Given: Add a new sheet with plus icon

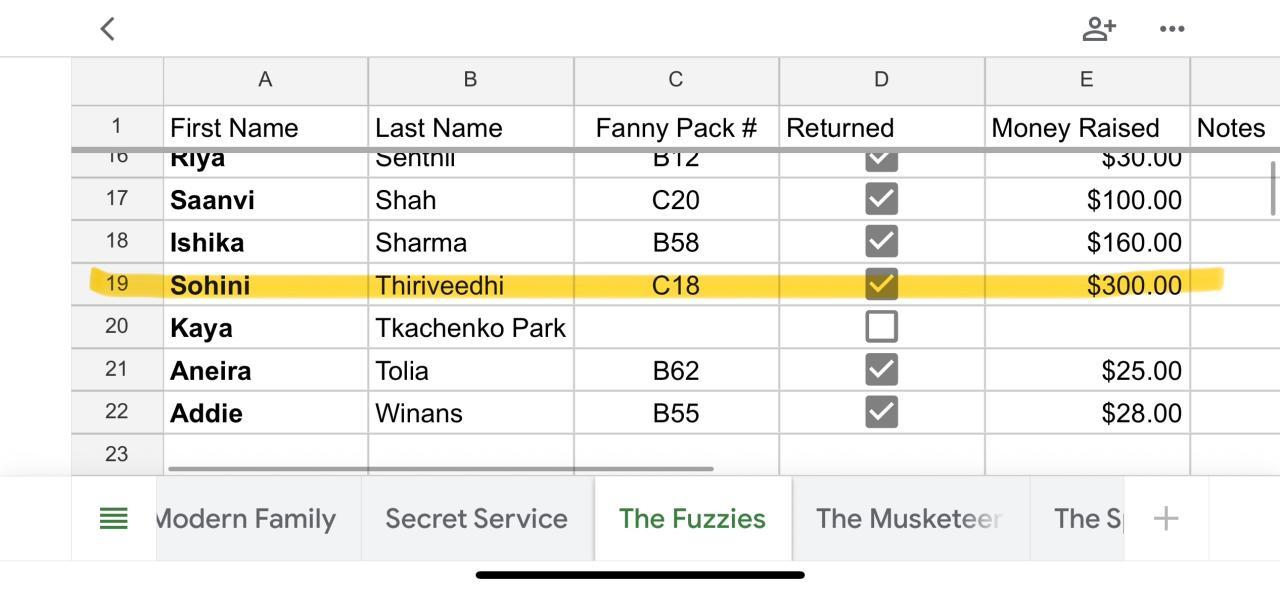Looking at the screenshot, I should (1165, 518).
